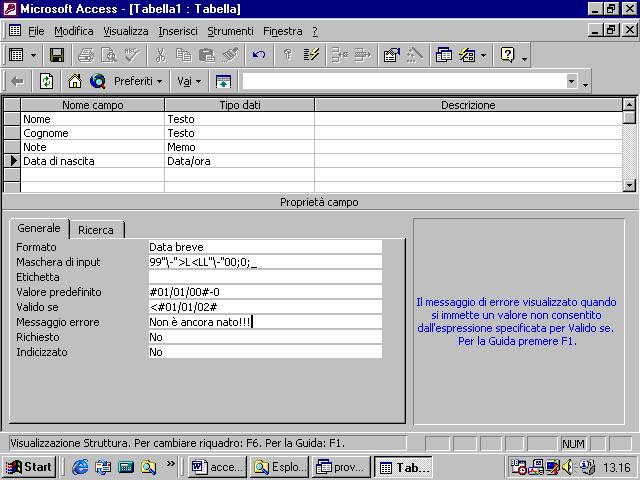Click the volume speaker tray icon
This screenshot has height=480, width=640.
tap(567, 467)
